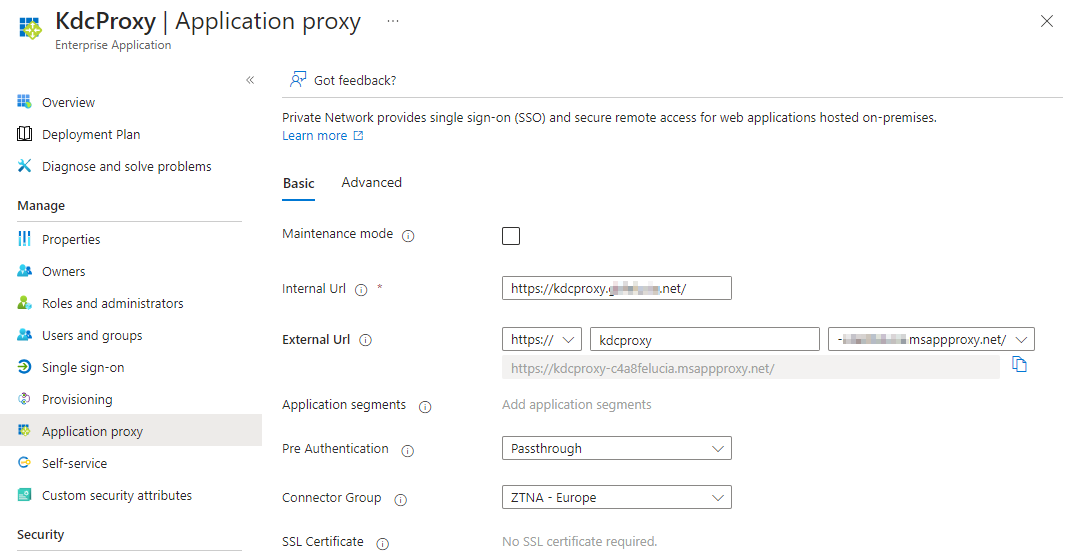Image resolution: width=1069 pixels, height=555 pixels.
Task: Click the Overview grid icon
Action: click(25, 102)
